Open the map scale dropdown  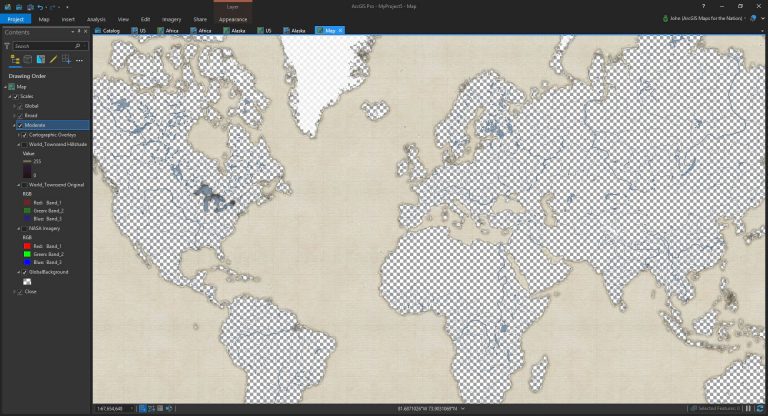tap(132, 408)
